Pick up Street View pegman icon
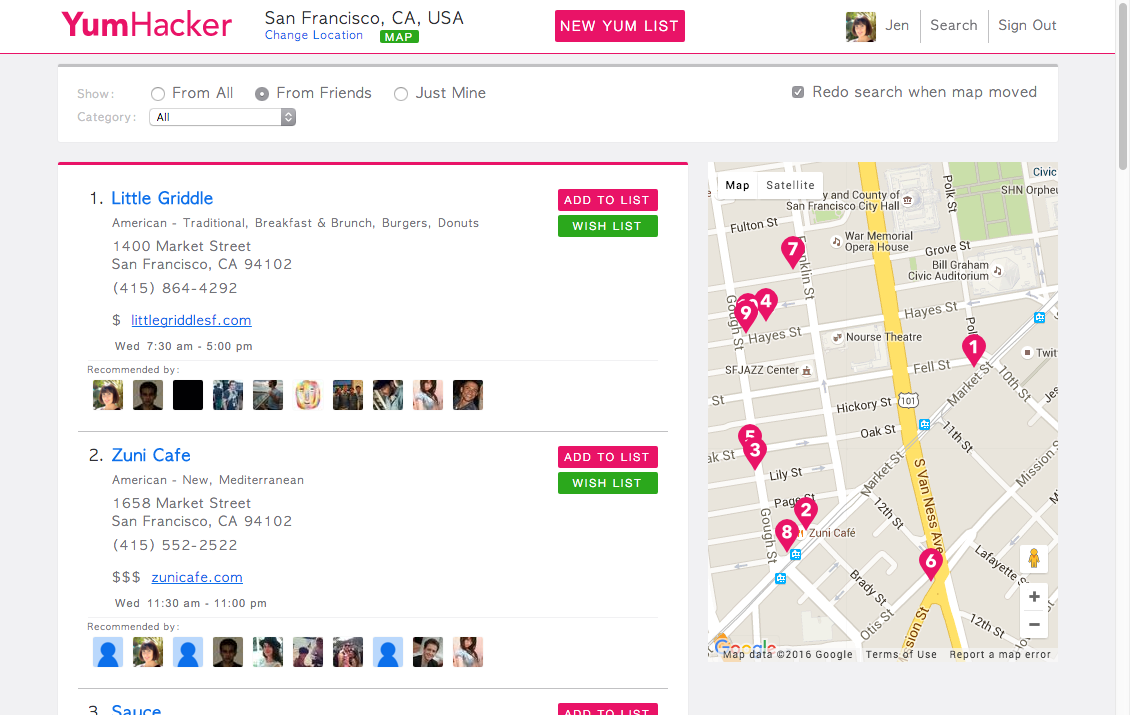 coord(1033,558)
